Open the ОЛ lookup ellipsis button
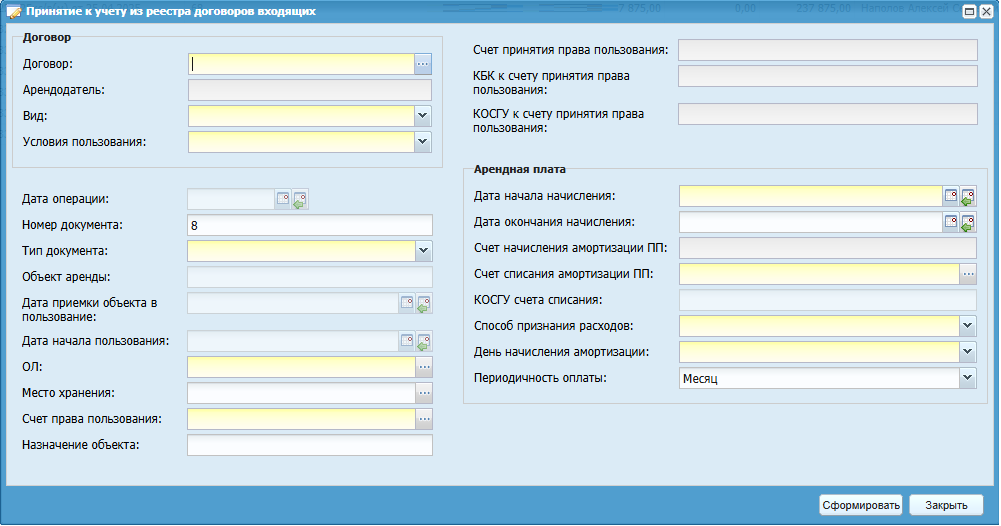The image size is (1001, 526). click(424, 367)
